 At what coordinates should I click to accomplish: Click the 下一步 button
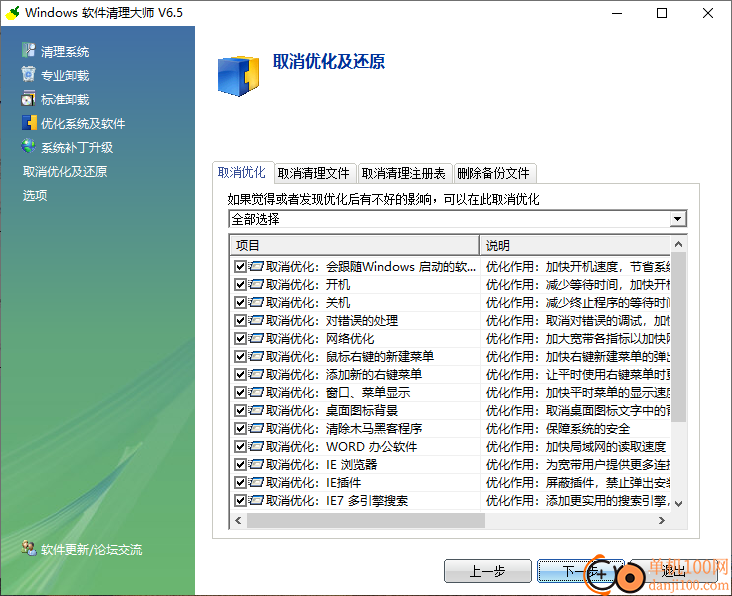pyautogui.click(x=581, y=571)
